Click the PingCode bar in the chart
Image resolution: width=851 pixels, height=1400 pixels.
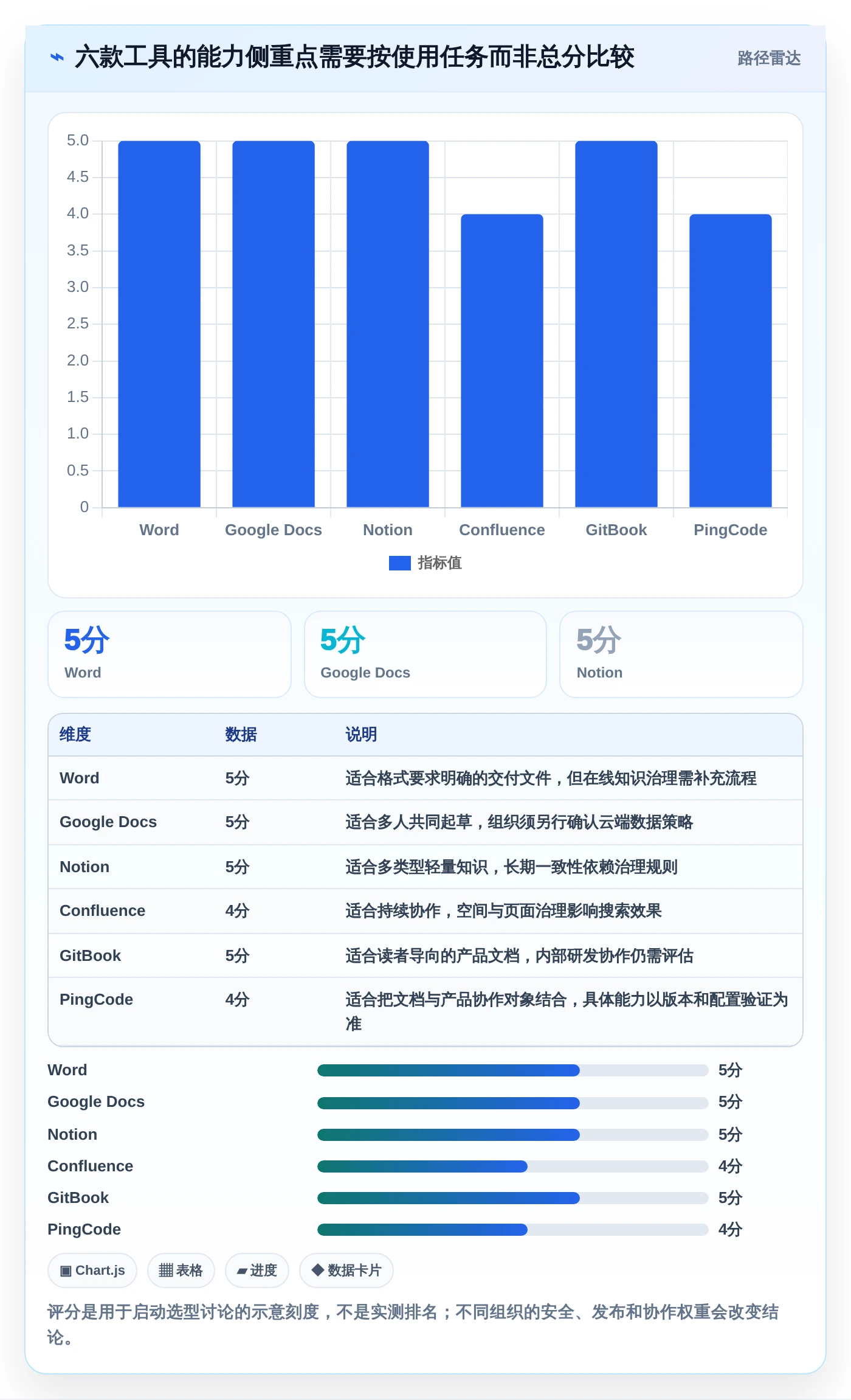click(x=731, y=361)
